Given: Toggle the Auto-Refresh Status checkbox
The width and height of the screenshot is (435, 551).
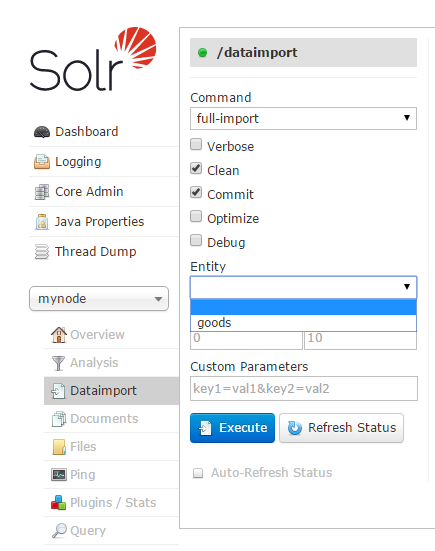Looking at the screenshot, I should (198, 473).
